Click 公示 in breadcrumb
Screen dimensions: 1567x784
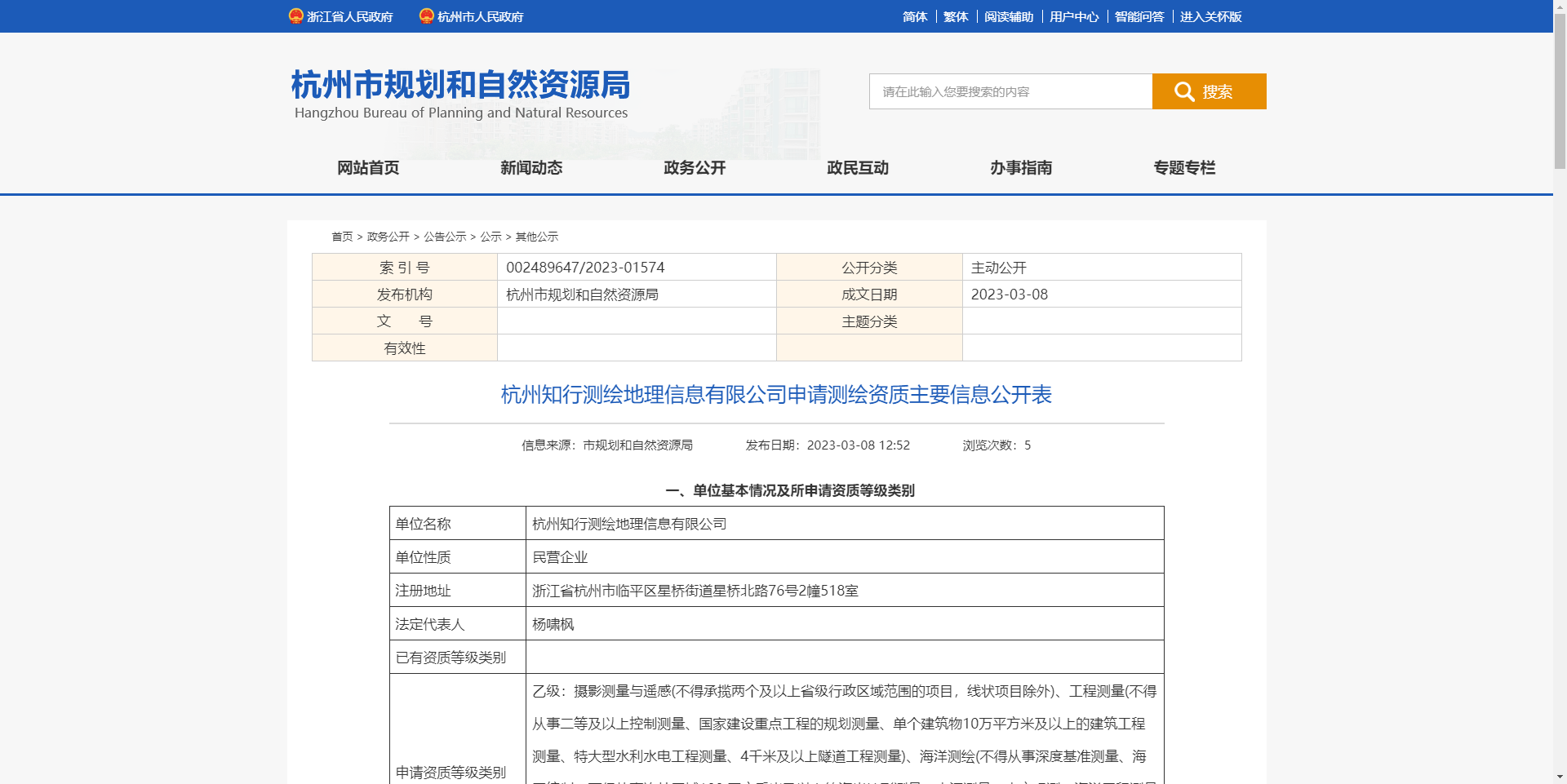tap(491, 237)
